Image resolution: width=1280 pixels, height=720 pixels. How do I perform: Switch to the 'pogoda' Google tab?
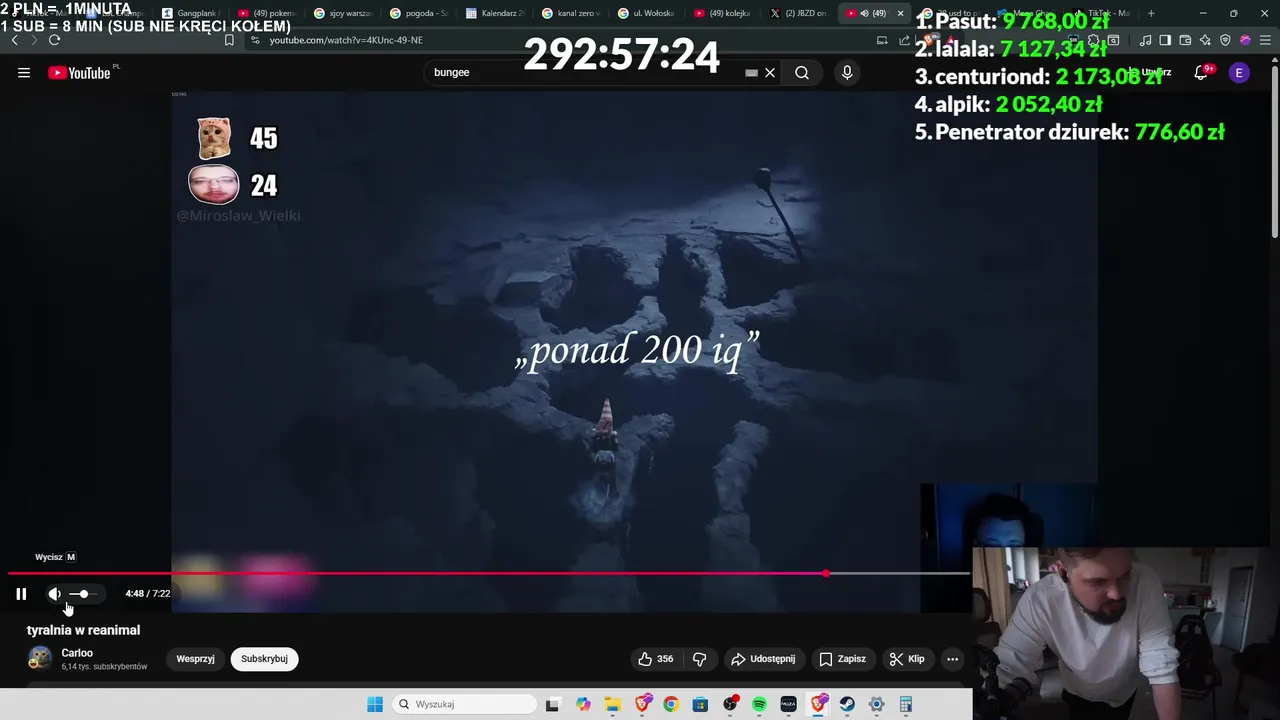pos(420,13)
